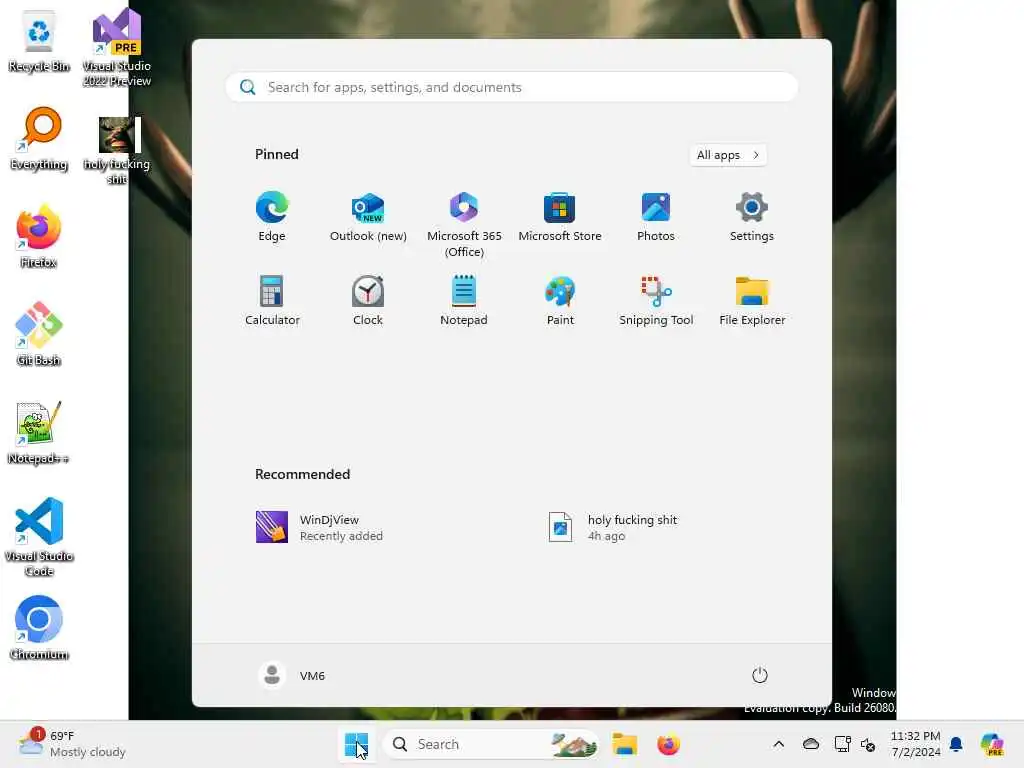This screenshot has width=1024, height=768.
Task: Select Visual Studio 2022 Preview desktop shortcut
Action: pos(116,48)
